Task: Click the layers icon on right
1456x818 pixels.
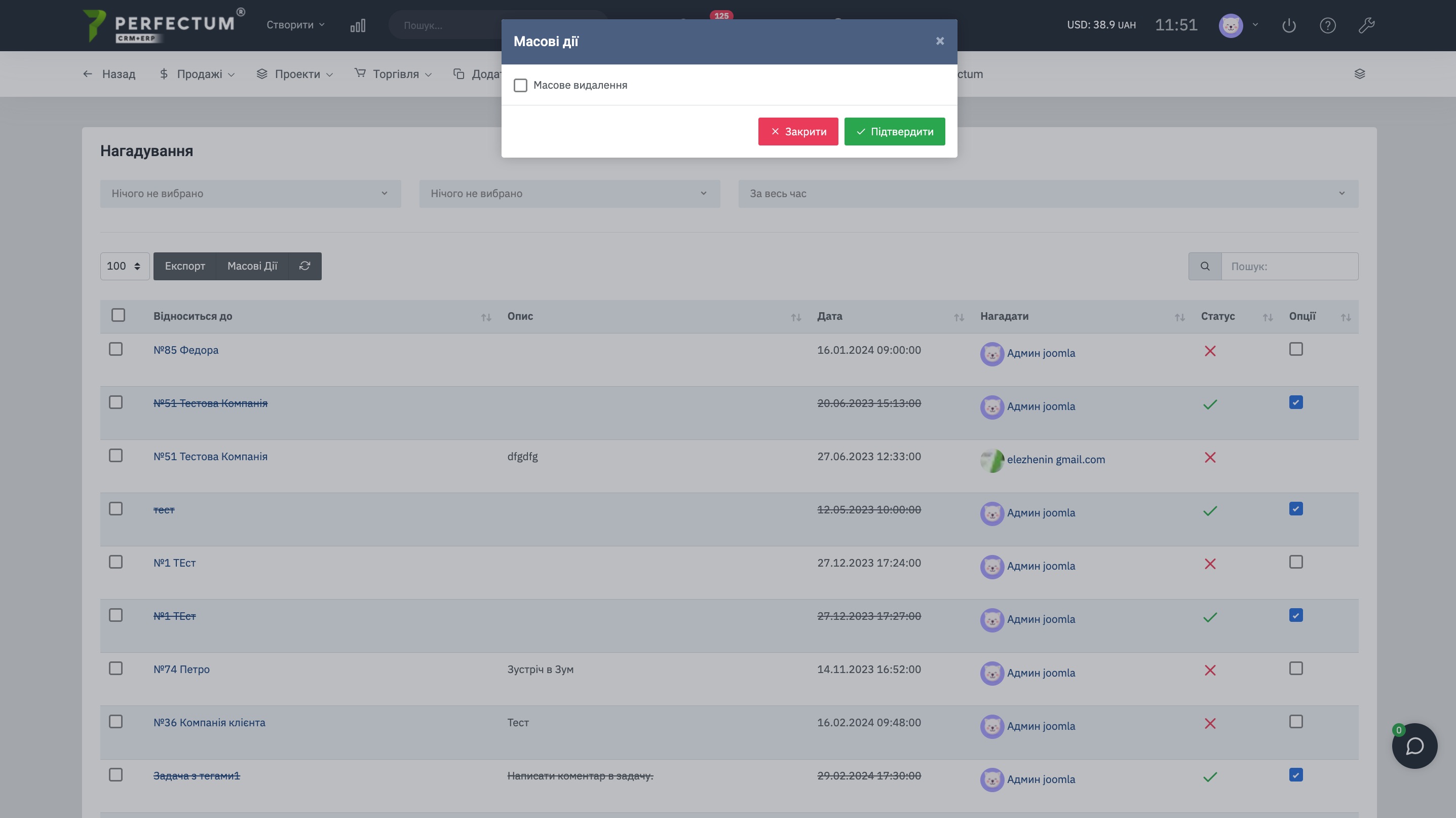Action: pos(1359,74)
